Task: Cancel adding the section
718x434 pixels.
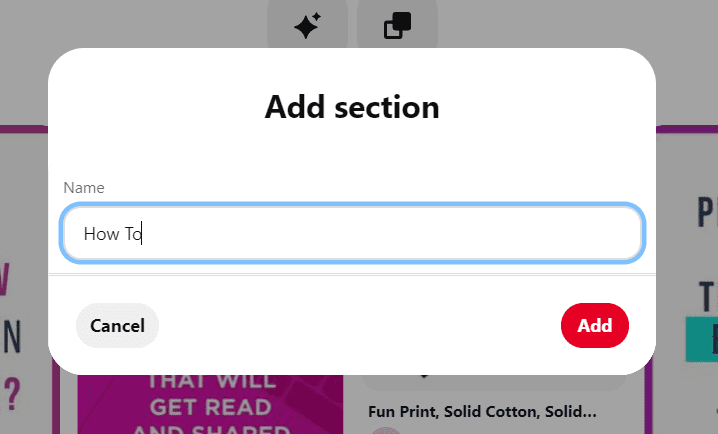Action: tap(117, 326)
